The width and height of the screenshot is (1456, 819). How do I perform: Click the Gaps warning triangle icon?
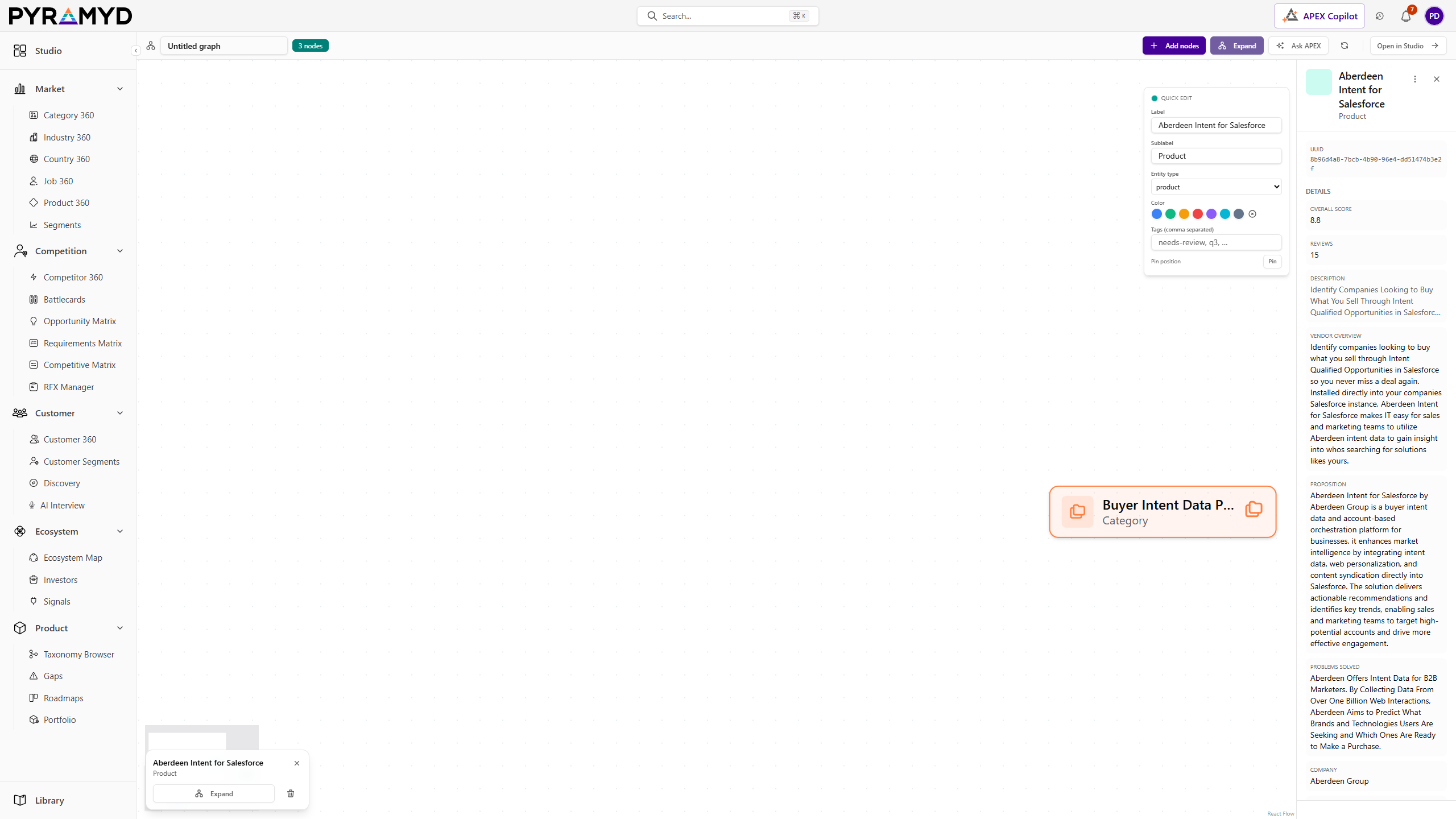(x=34, y=676)
